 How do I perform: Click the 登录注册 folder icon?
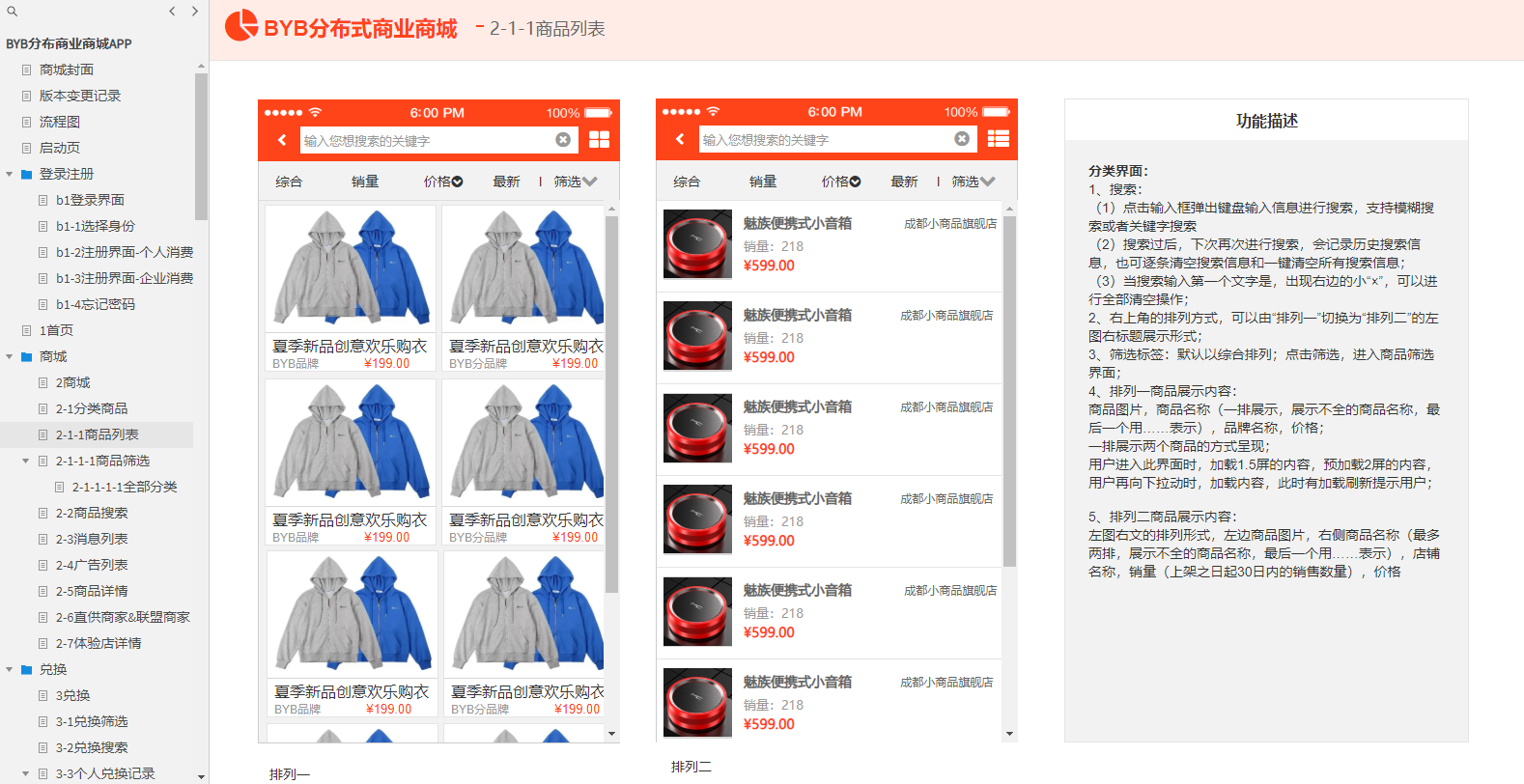coord(27,175)
